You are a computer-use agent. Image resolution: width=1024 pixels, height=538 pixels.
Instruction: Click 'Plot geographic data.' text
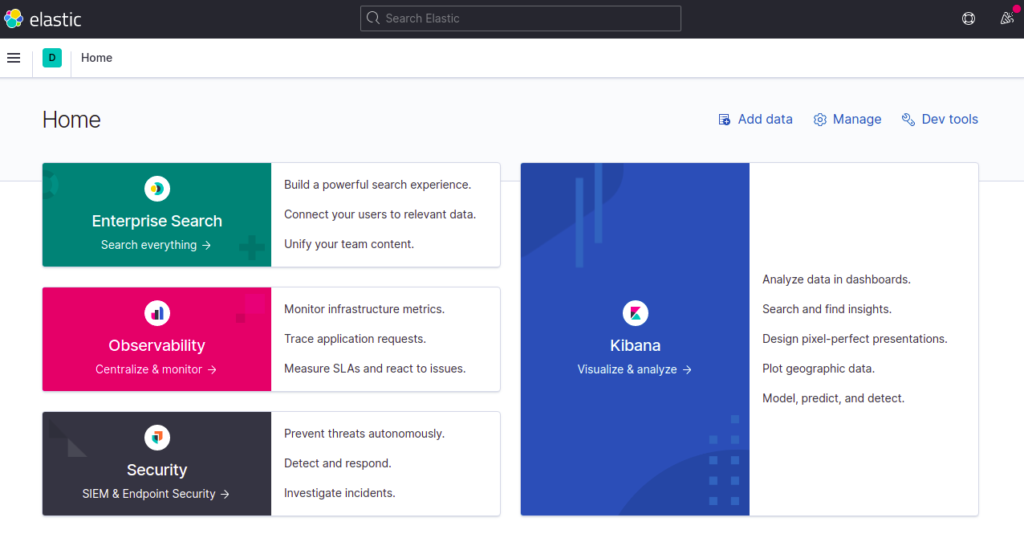click(818, 369)
